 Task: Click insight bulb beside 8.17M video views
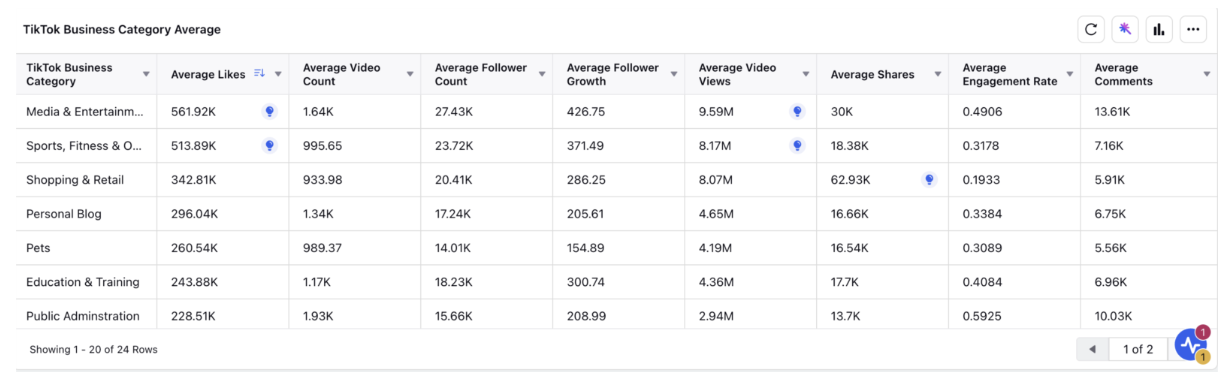coord(797,146)
